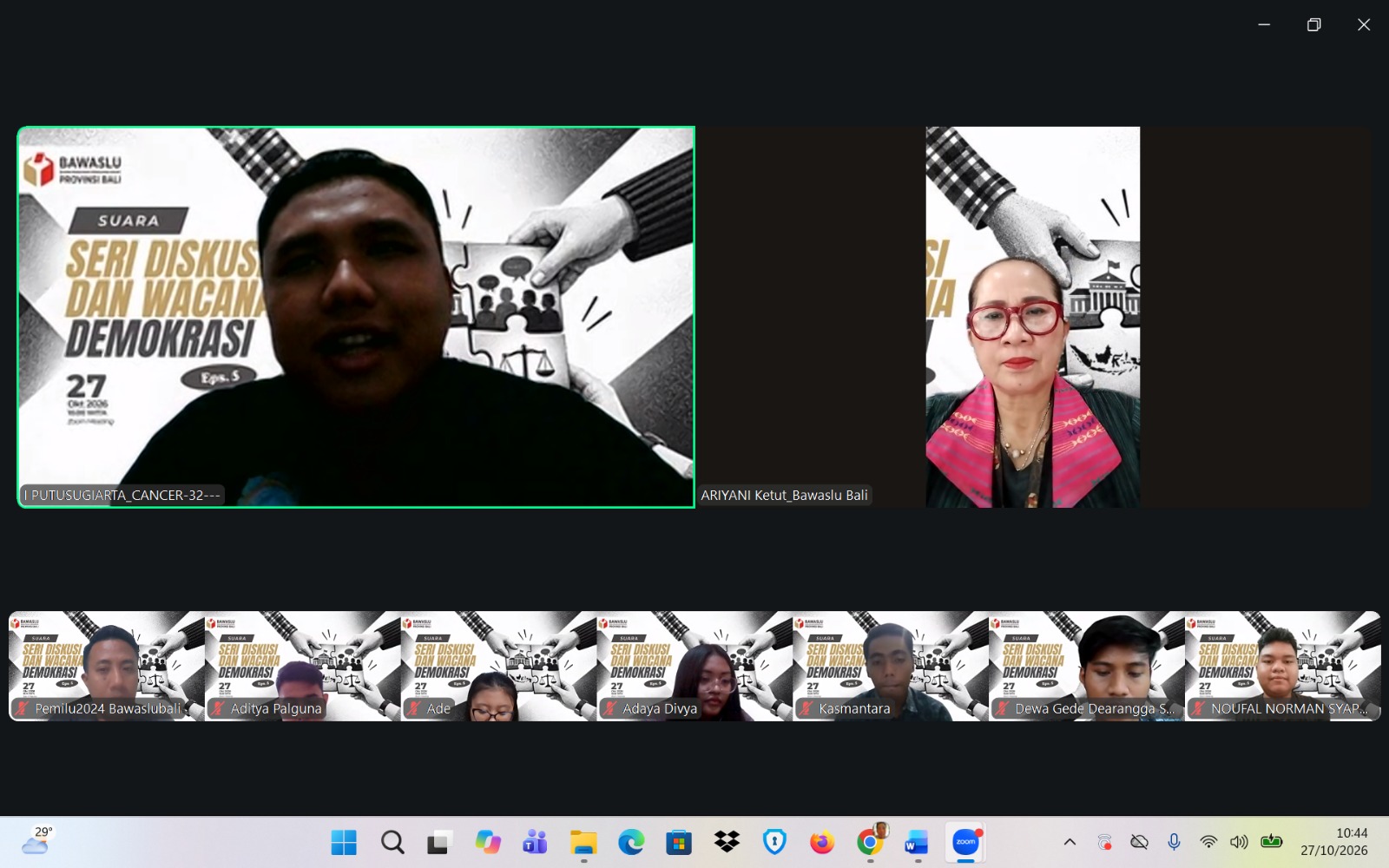Launch Microsoft Edge from the taskbar
Viewport: 1389px width, 868px height.
(631, 842)
